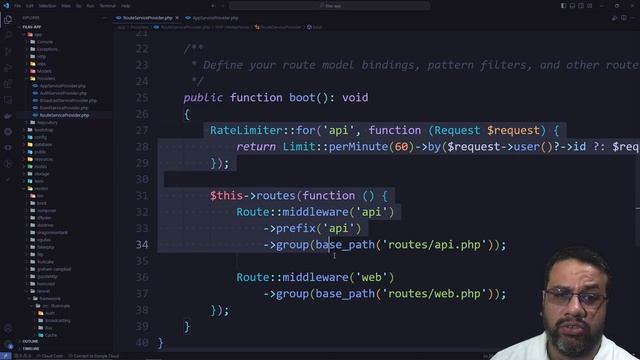The height and width of the screenshot is (360, 640).
Task: Click the split editor icon
Action: pos(624,18)
